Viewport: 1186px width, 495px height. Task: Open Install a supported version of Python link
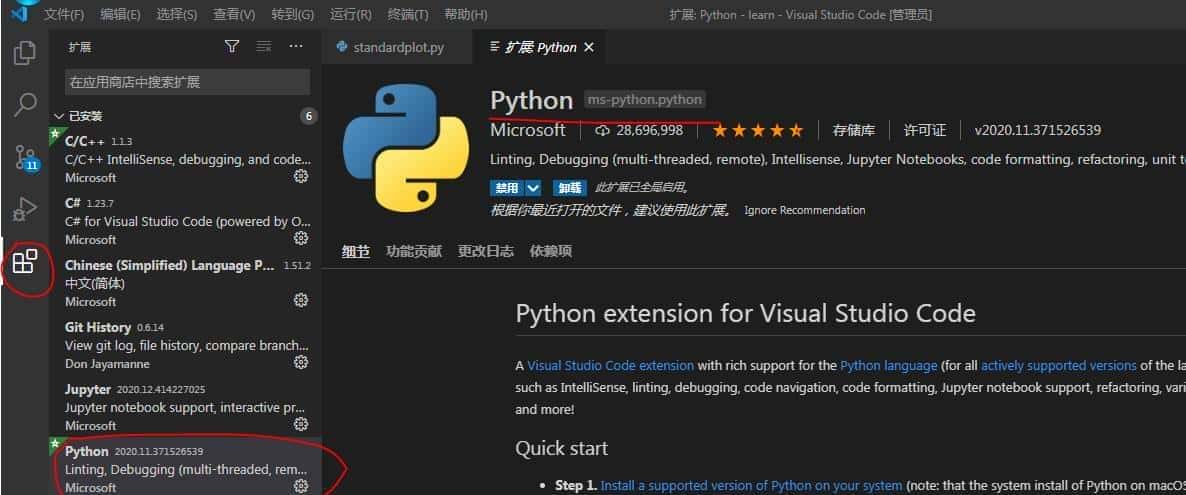[x=752, y=485]
